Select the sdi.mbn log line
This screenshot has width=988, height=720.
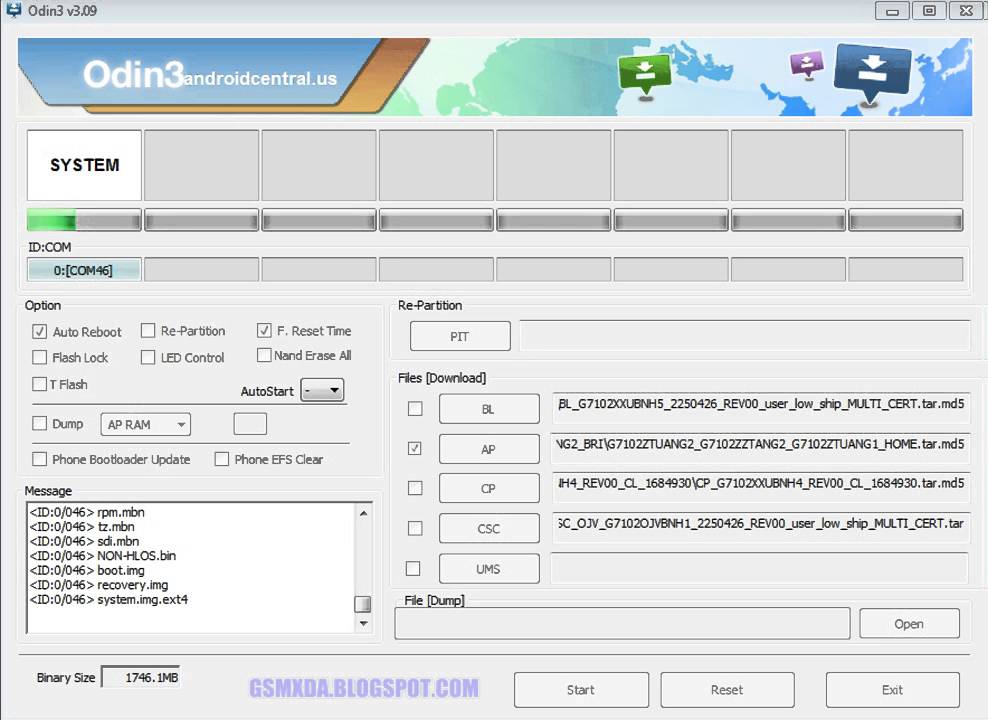point(84,541)
